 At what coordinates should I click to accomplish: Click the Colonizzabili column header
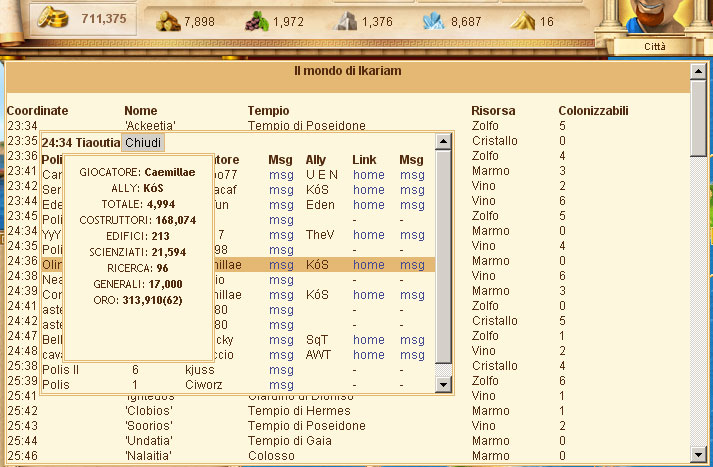pos(593,111)
